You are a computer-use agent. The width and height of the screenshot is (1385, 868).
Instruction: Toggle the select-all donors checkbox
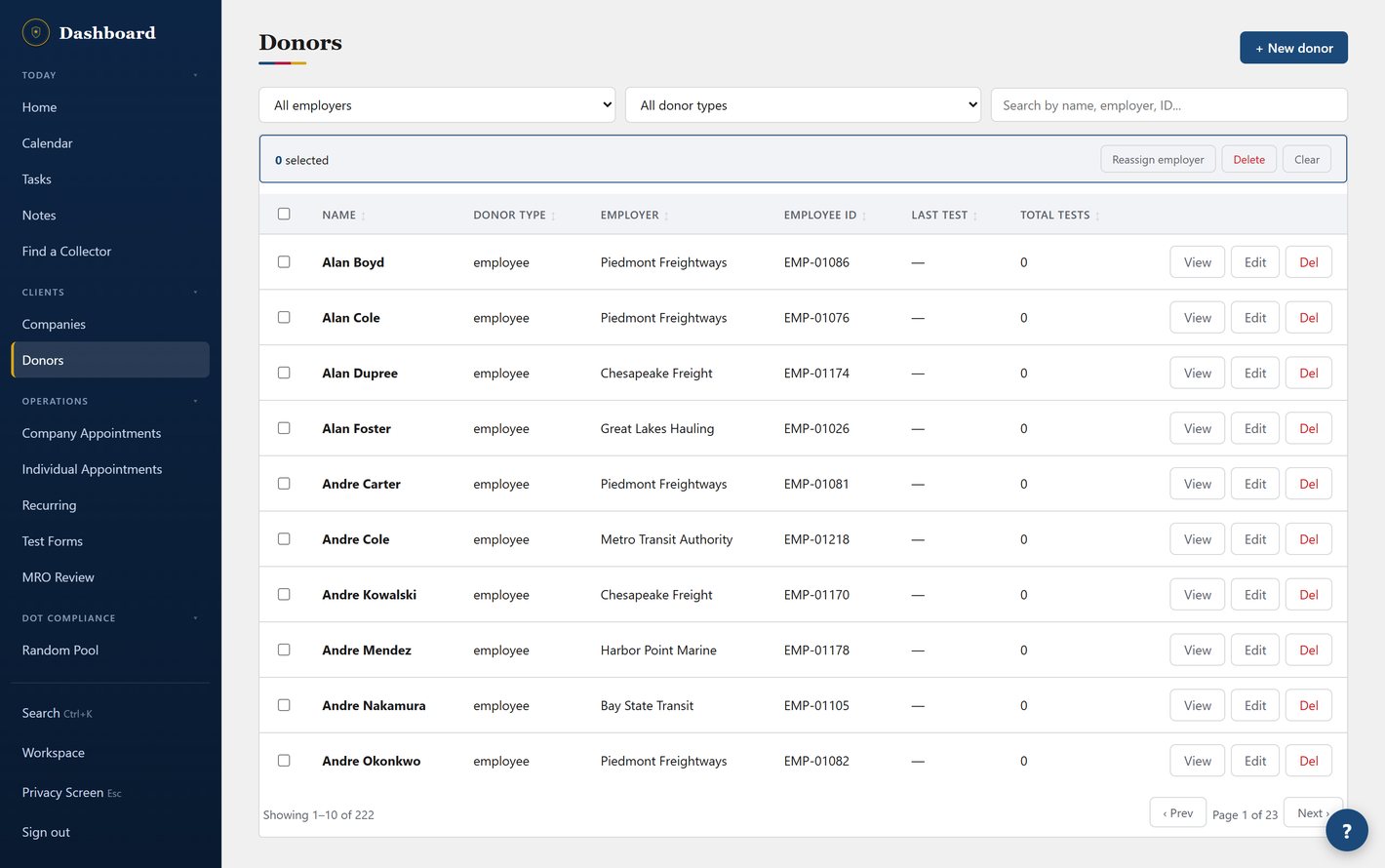284,214
